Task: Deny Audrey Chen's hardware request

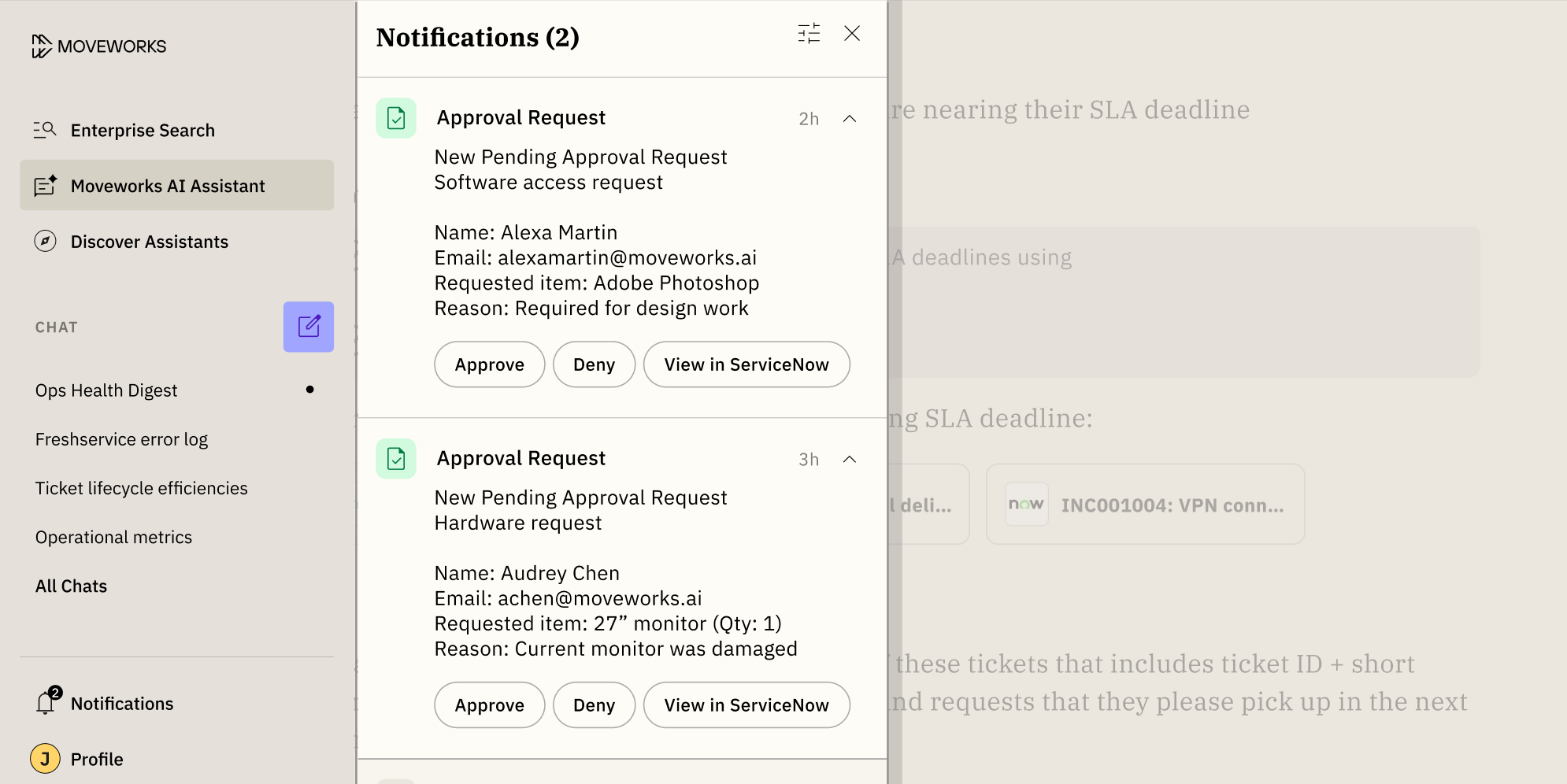Action: tap(594, 704)
